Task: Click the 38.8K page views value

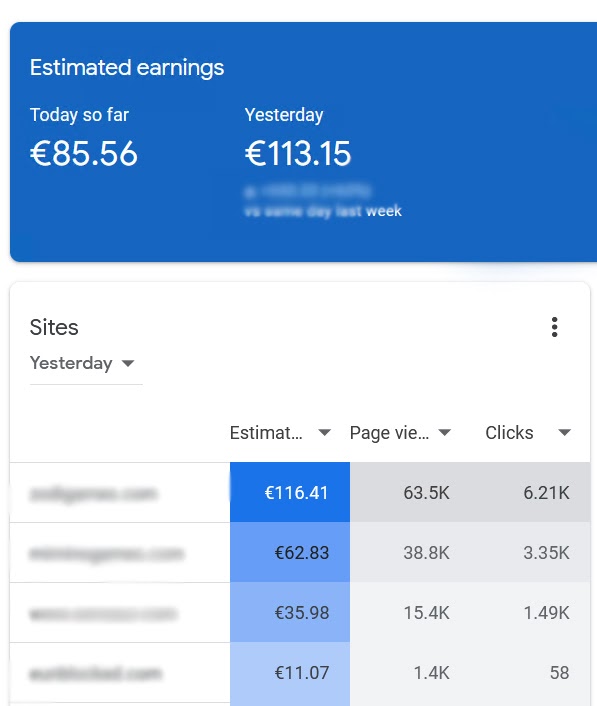Action: pos(426,553)
